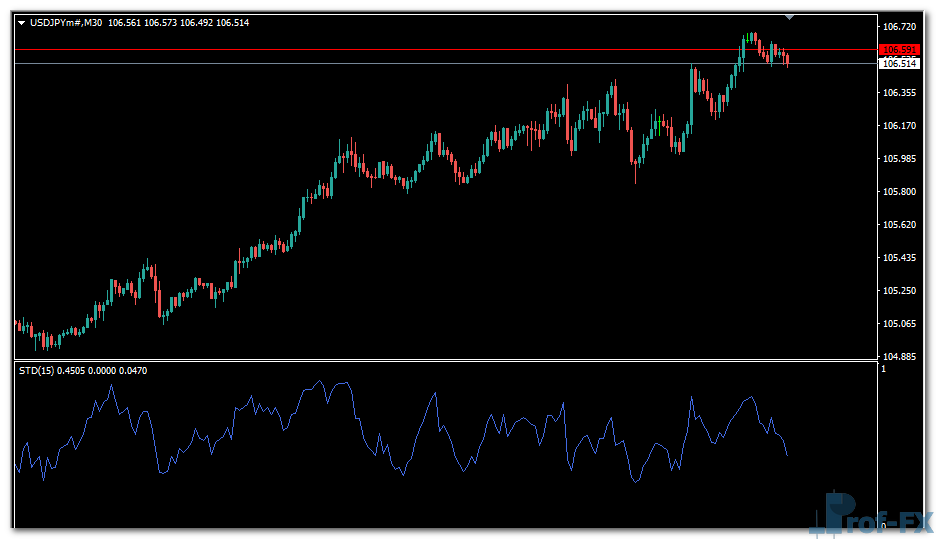Click the OHLC values in chart header
936x539 pixels.
click(178, 22)
